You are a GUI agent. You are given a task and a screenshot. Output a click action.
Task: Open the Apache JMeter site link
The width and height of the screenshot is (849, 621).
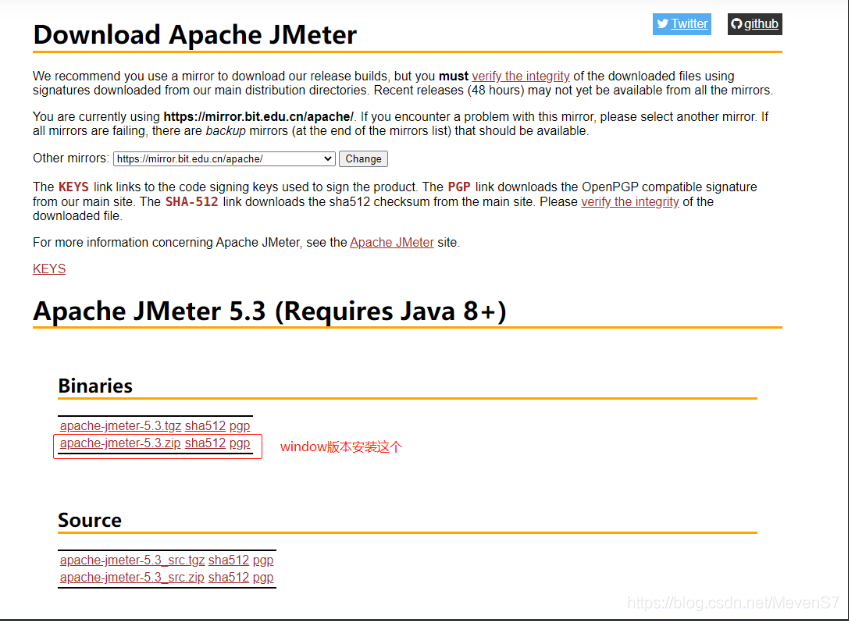click(391, 242)
